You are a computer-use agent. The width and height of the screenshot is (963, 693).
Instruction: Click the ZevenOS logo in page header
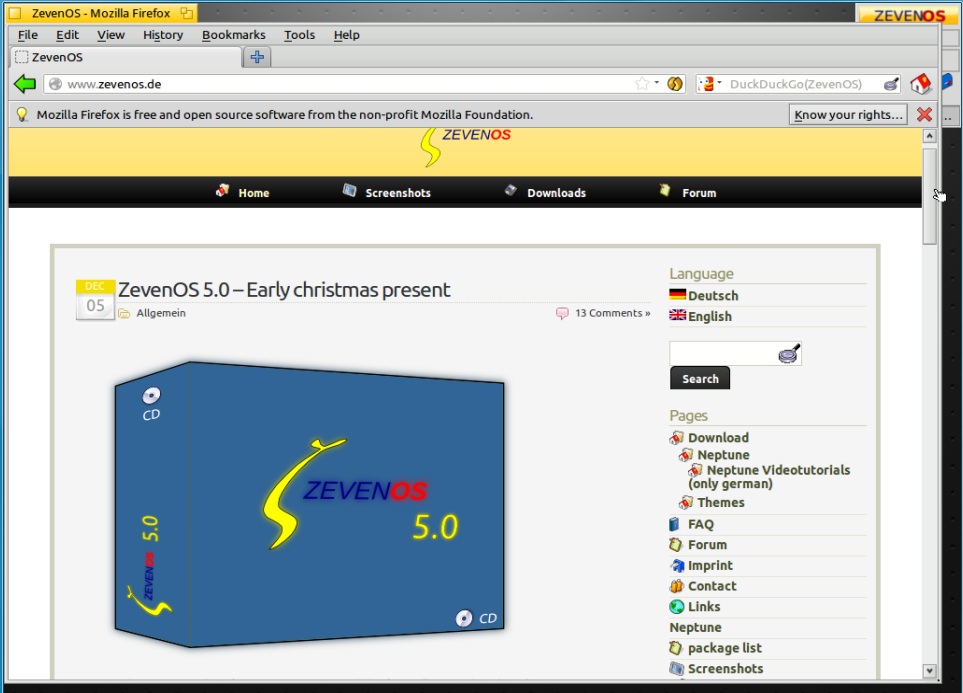click(465, 147)
